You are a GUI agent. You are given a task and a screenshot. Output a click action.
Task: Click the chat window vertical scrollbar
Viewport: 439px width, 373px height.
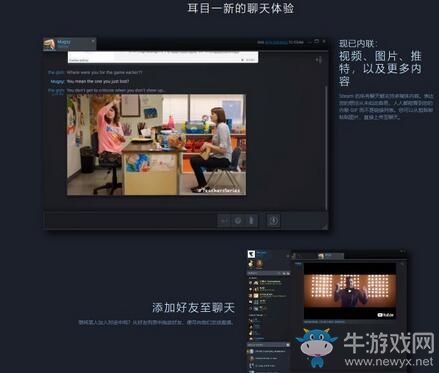[326, 147]
